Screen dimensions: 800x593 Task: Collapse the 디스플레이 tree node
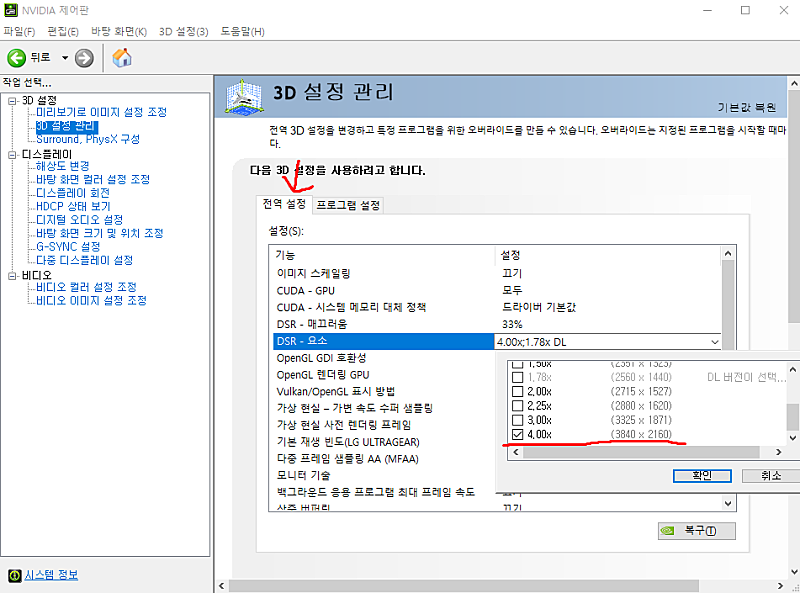pos(12,155)
